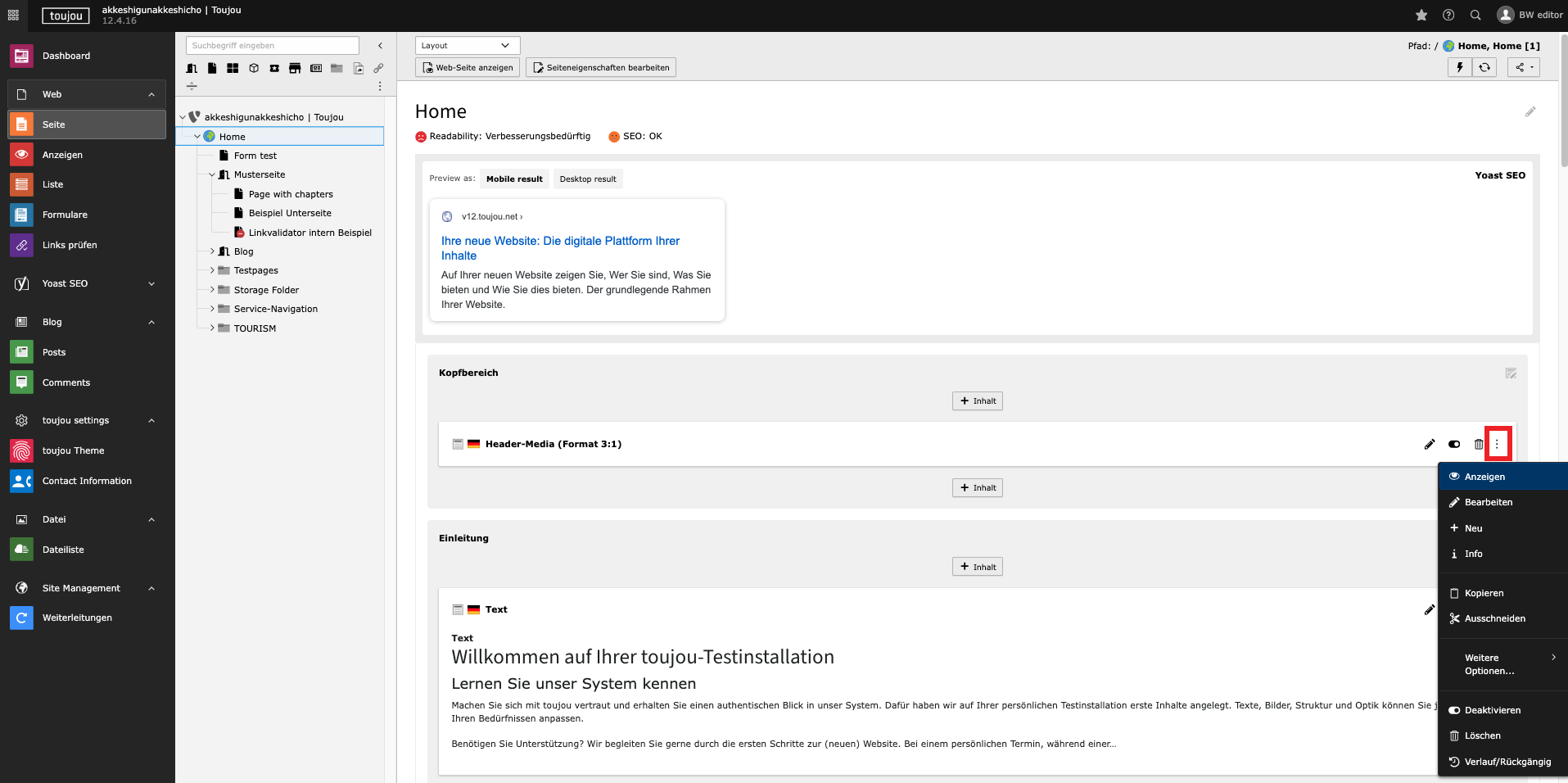The image size is (1568, 783).
Task: Edit Header-Media element with pencil icon
Action: (x=1430, y=444)
